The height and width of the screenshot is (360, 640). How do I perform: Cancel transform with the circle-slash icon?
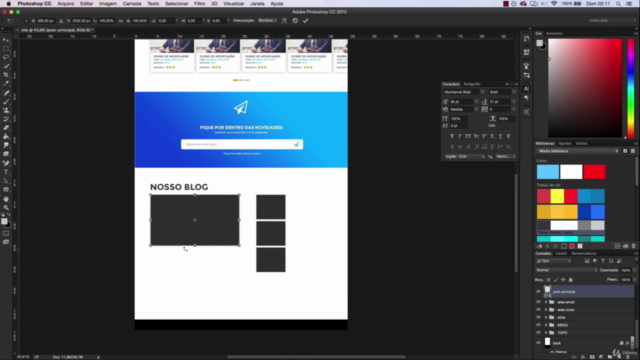tap(295, 21)
